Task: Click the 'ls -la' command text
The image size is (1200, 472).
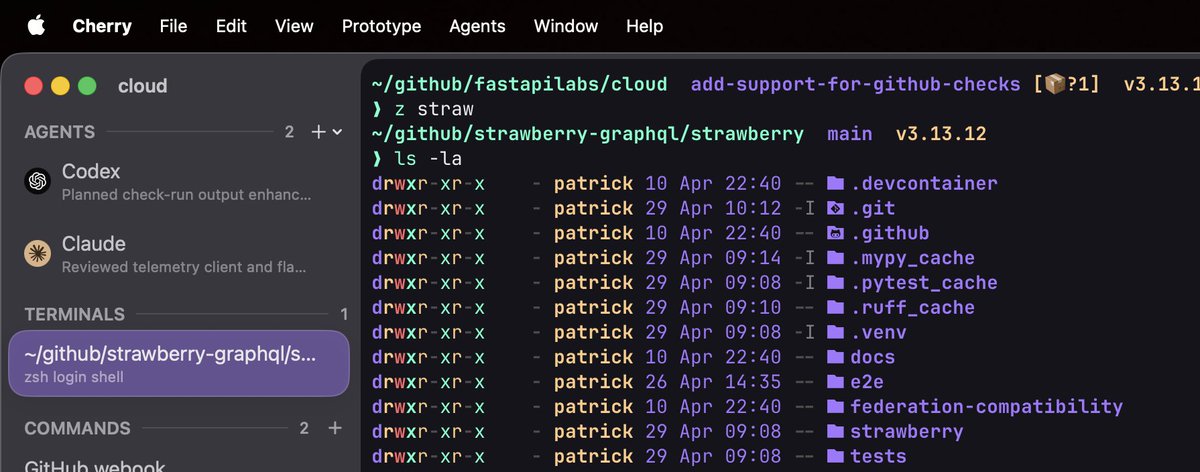Action: click(427, 159)
